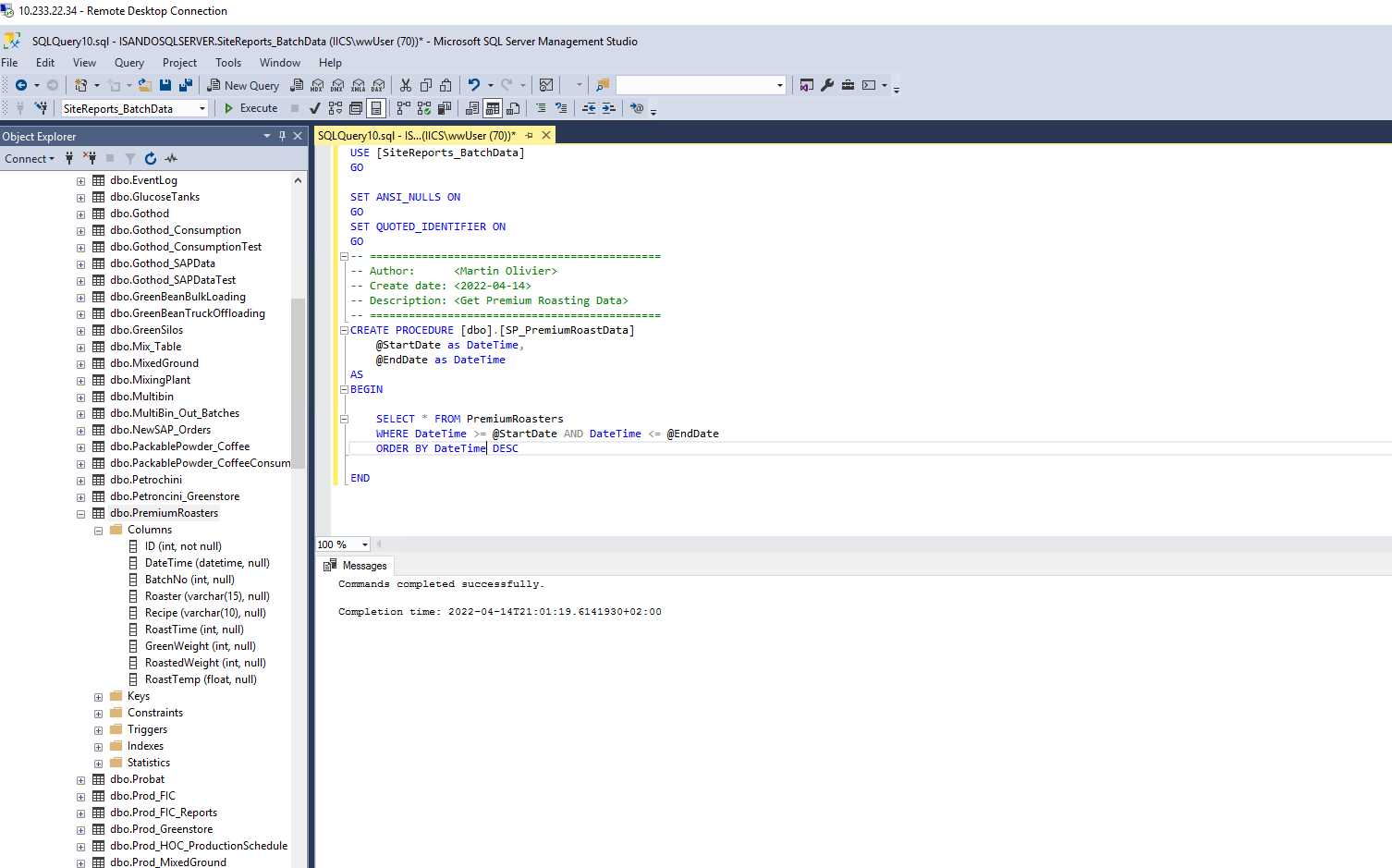Screen dimensions: 1392x868
Task: Toggle Include Client Statistics
Action: coord(445,108)
